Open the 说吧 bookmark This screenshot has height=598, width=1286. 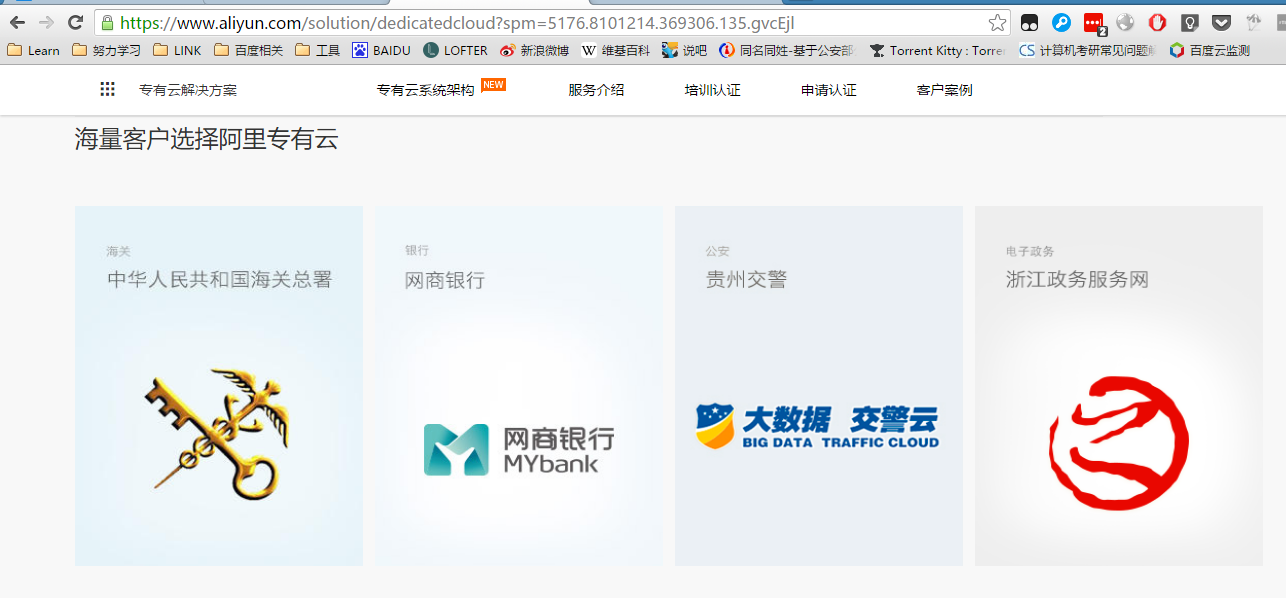[x=684, y=50]
